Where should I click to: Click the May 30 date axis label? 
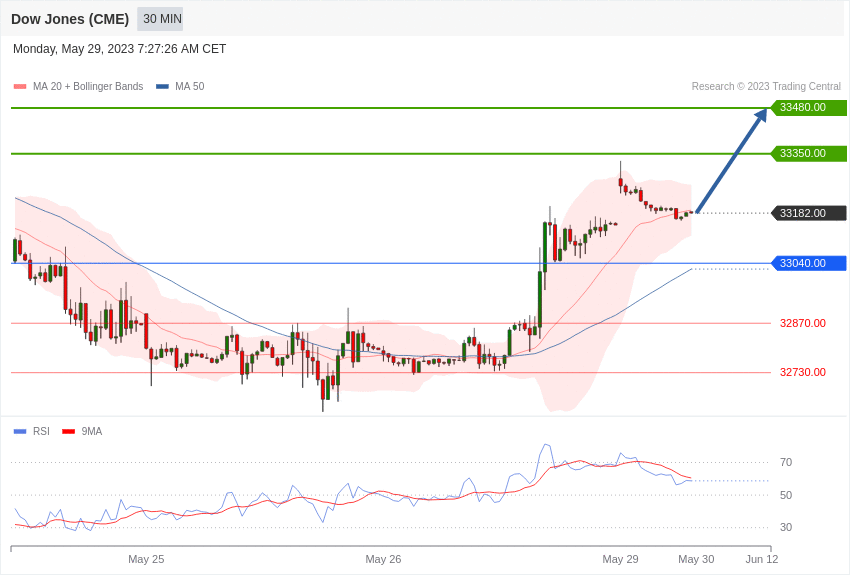coord(696,559)
